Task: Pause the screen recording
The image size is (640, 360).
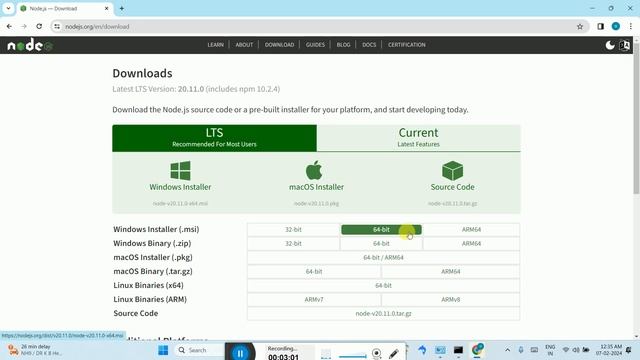Action: point(240,353)
